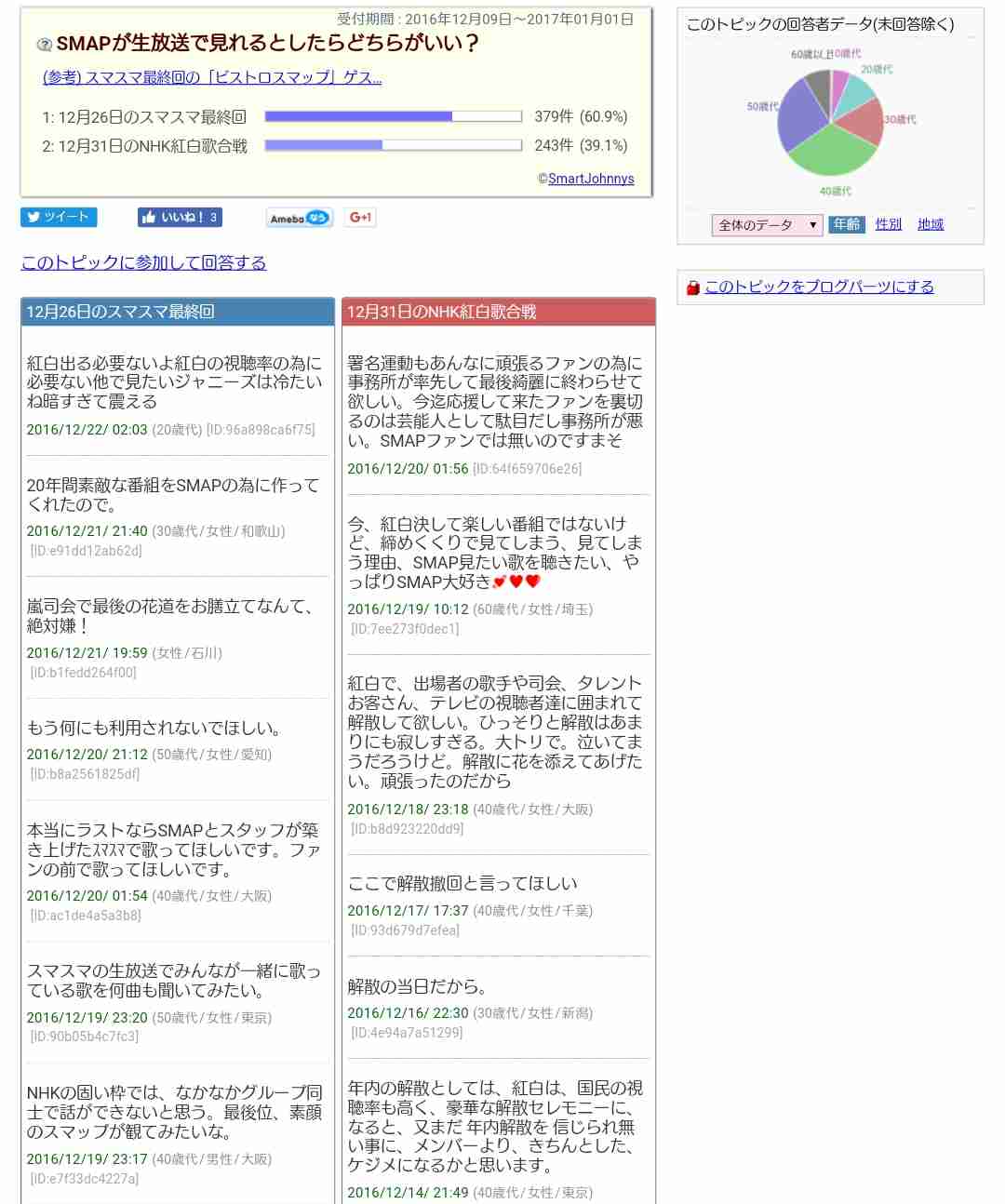
Task: Share the poll on Ameba なう
Action: 299,218
